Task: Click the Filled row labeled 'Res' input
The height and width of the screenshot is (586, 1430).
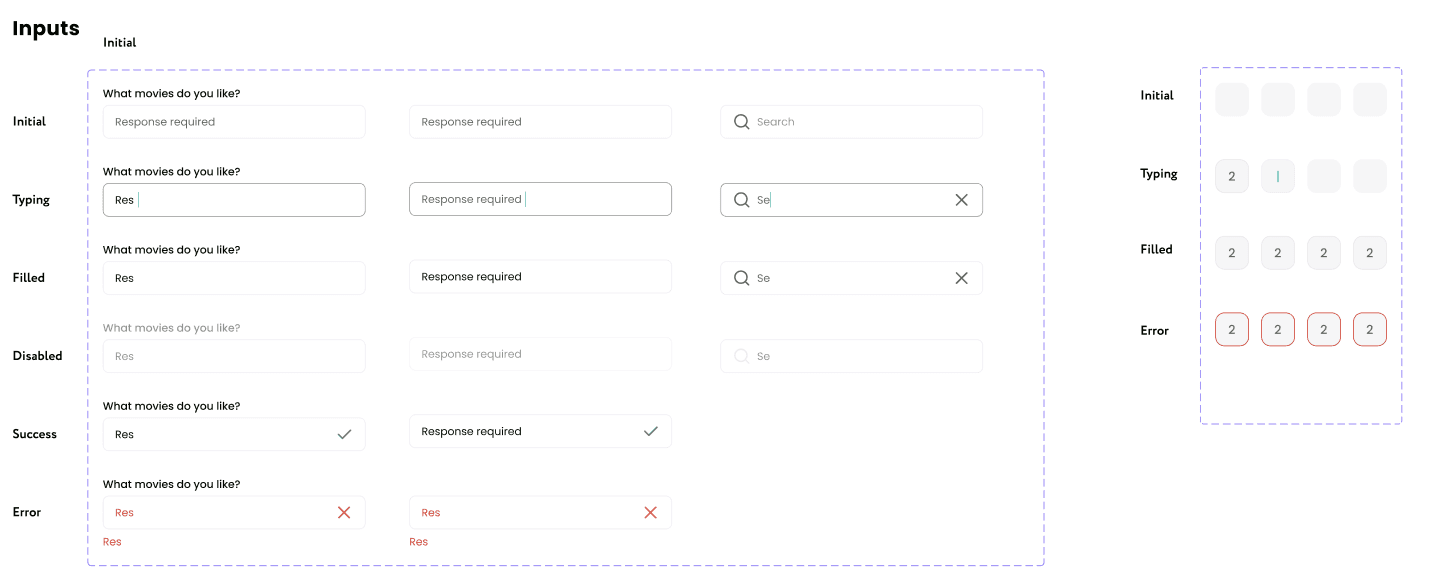Action: tap(234, 278)
